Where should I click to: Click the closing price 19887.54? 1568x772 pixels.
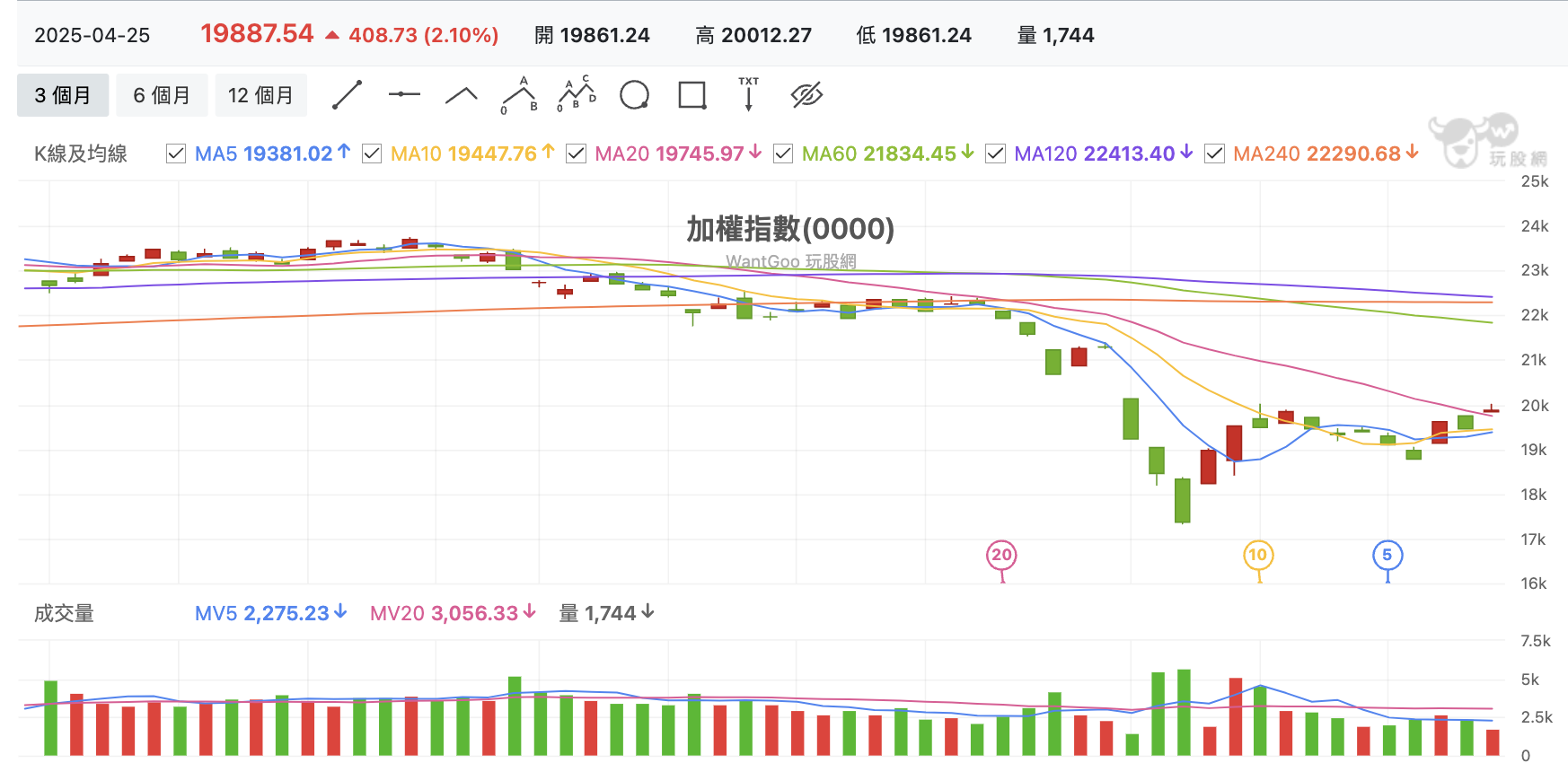257,34
